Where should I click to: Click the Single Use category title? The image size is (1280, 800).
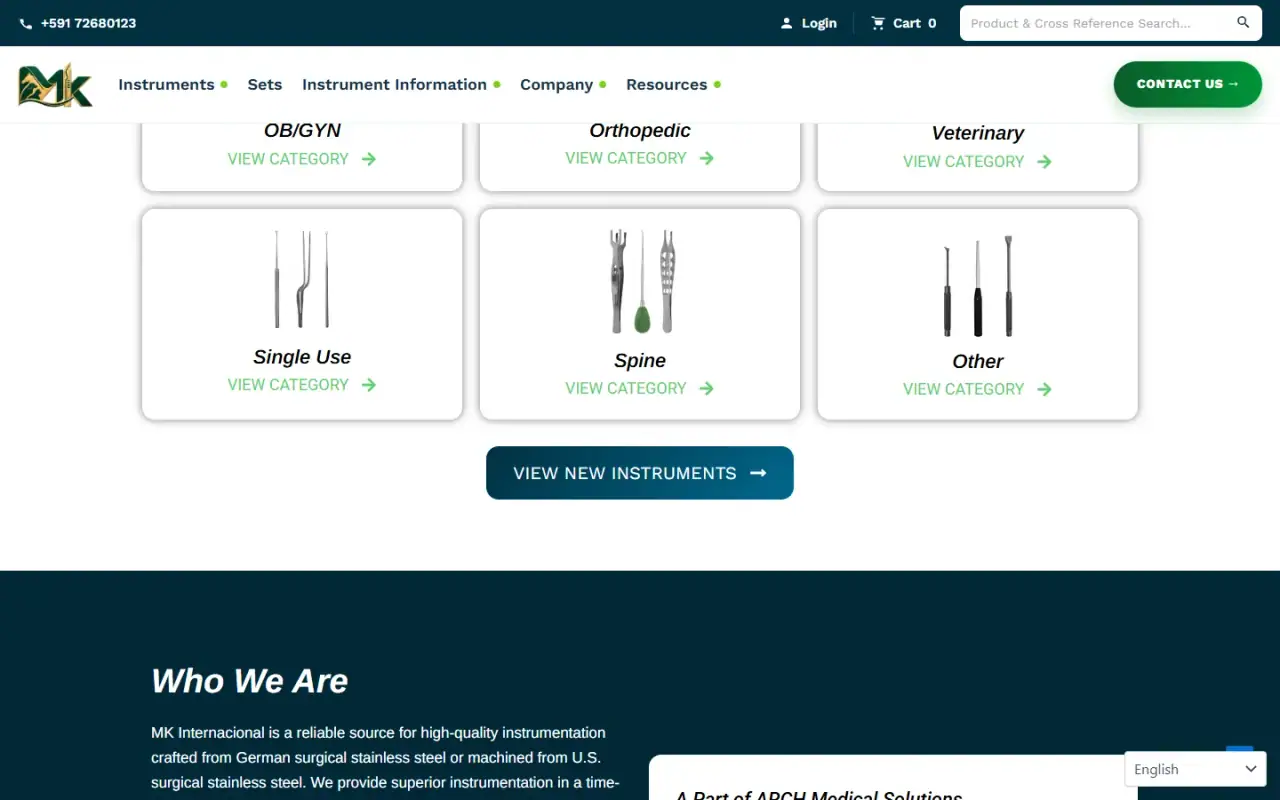[x=302, y=357]
